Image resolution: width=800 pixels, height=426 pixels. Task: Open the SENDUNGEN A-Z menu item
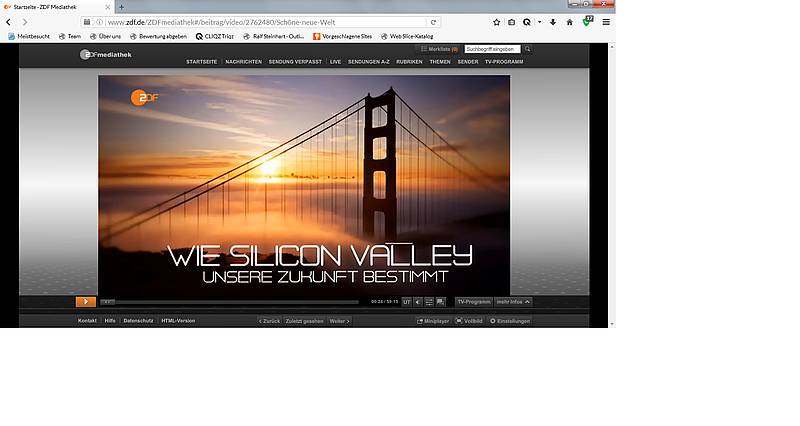(368, 62)
